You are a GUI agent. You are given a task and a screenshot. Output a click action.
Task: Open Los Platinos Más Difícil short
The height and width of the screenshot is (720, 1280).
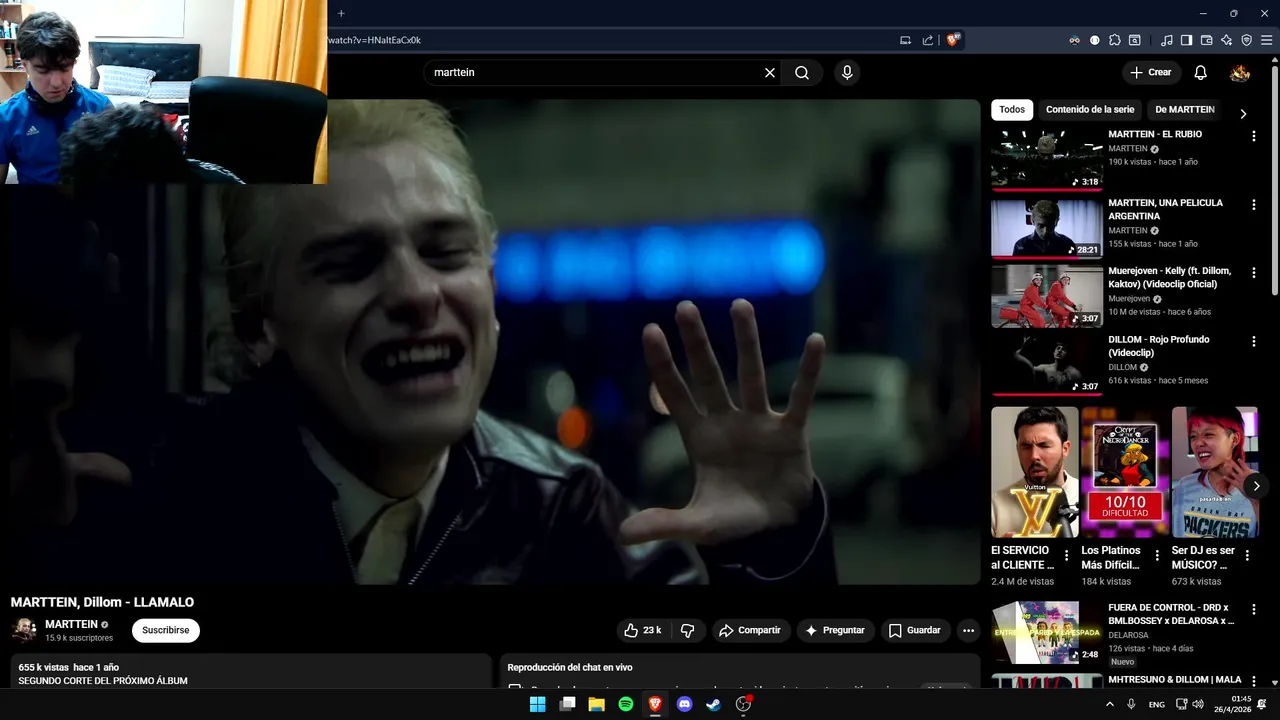pos(1124,472)
